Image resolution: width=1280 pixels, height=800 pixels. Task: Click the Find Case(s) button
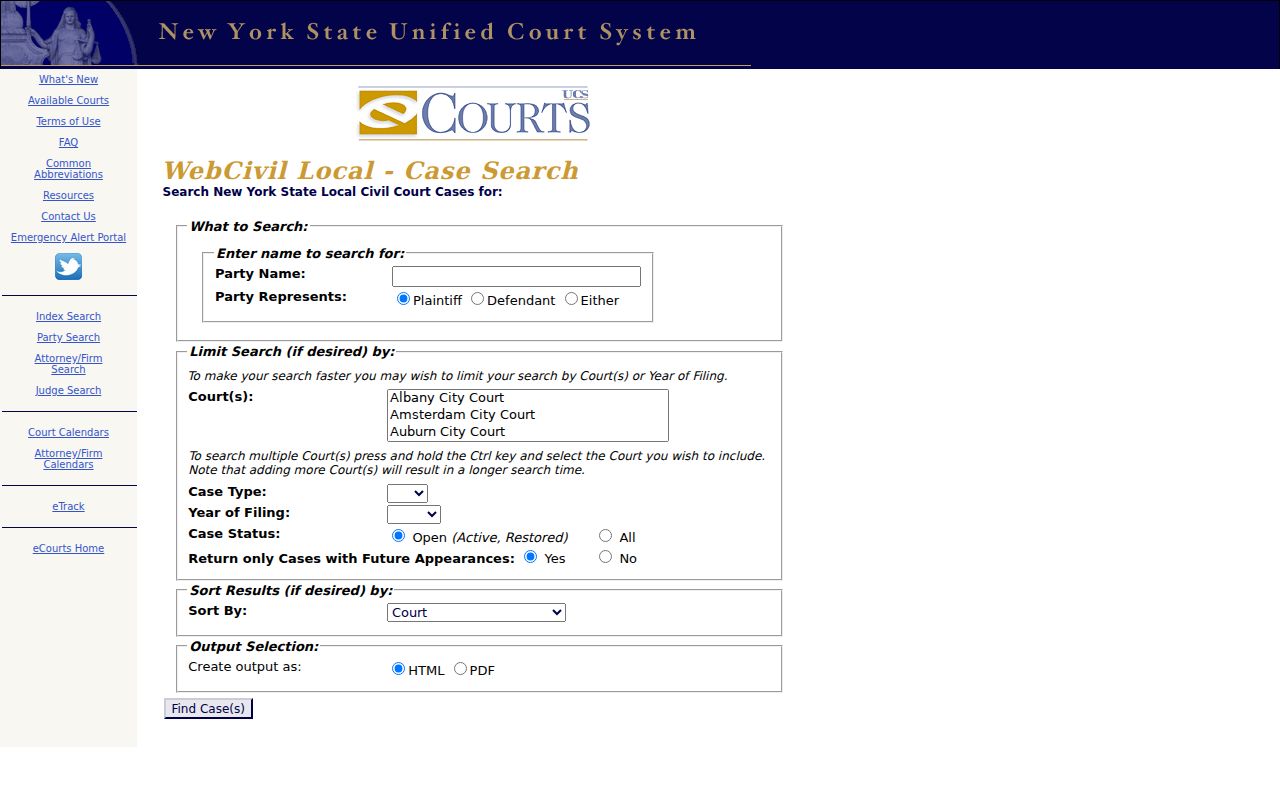tap(208, 709)
